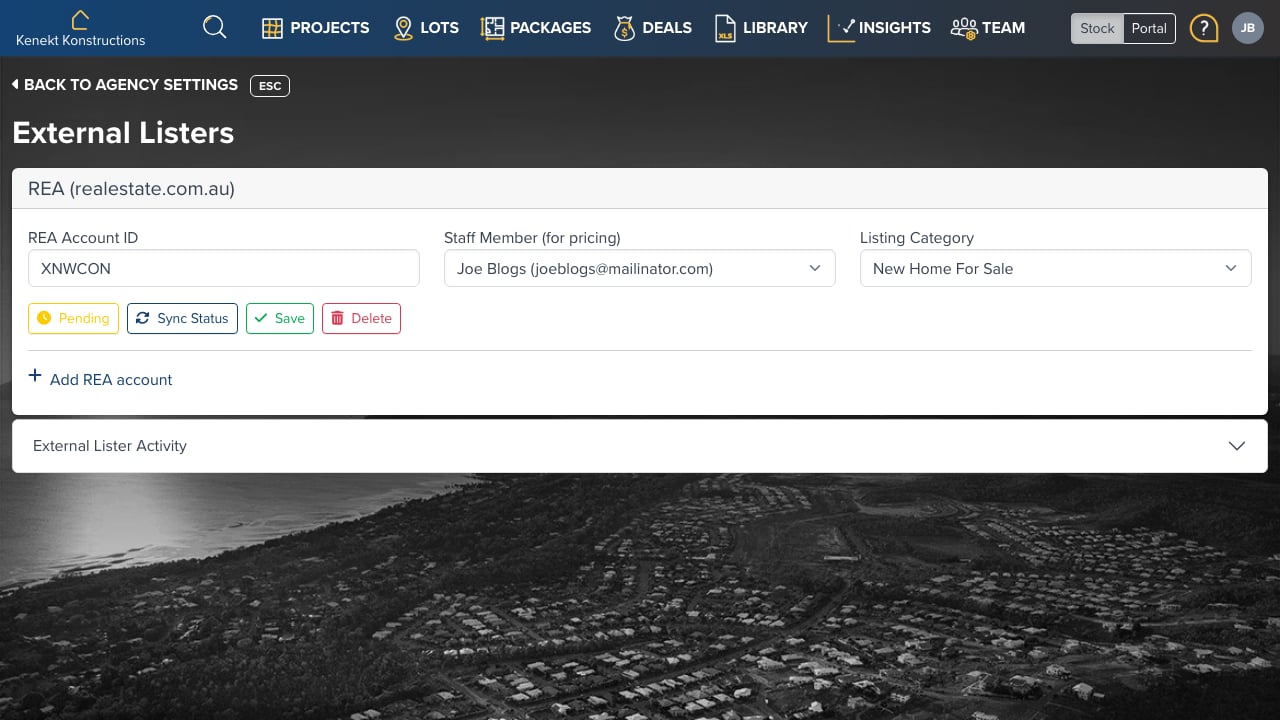Image resolution: width=1280 pixels, height=720 pixels.
Task: Open the Lots menu
Action: coord(426,28)
